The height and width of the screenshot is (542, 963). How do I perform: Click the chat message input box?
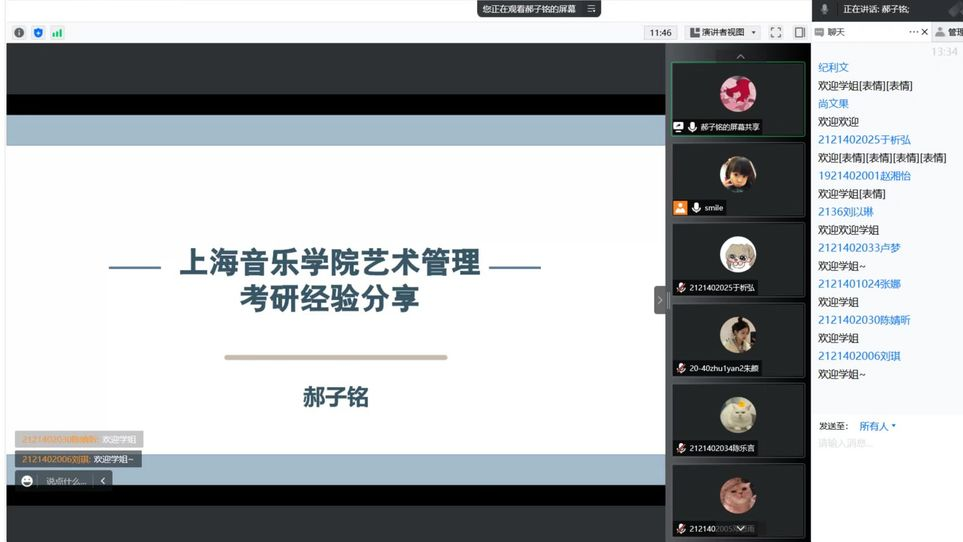click(885, 443)
